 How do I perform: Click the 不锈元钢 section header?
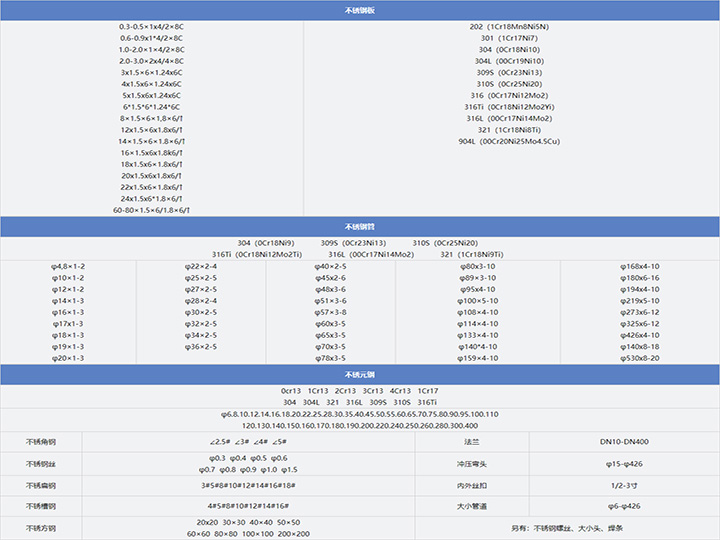pos(359,374)
